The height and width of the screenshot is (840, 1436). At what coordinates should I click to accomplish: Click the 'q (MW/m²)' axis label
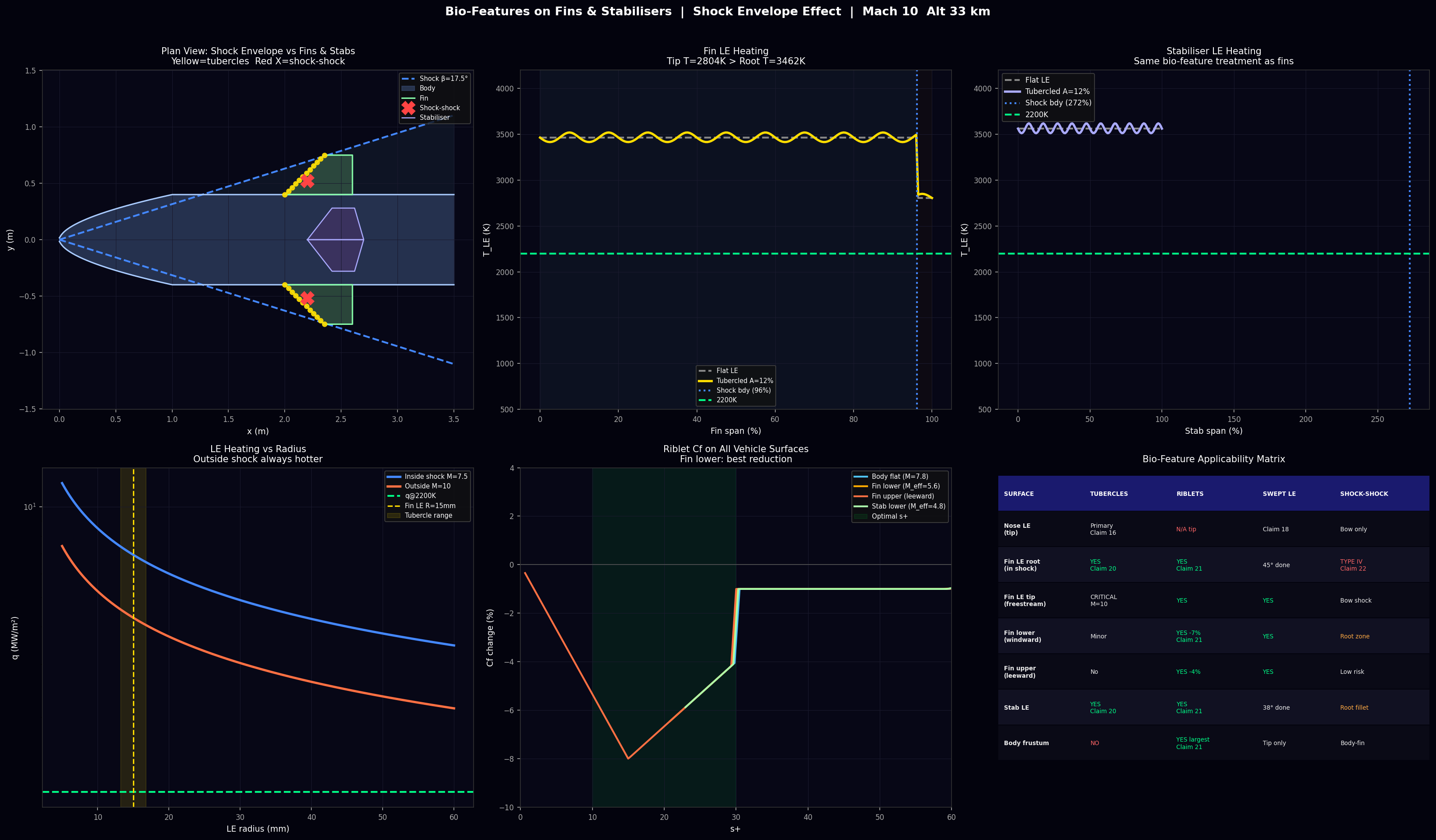[15, 638]
